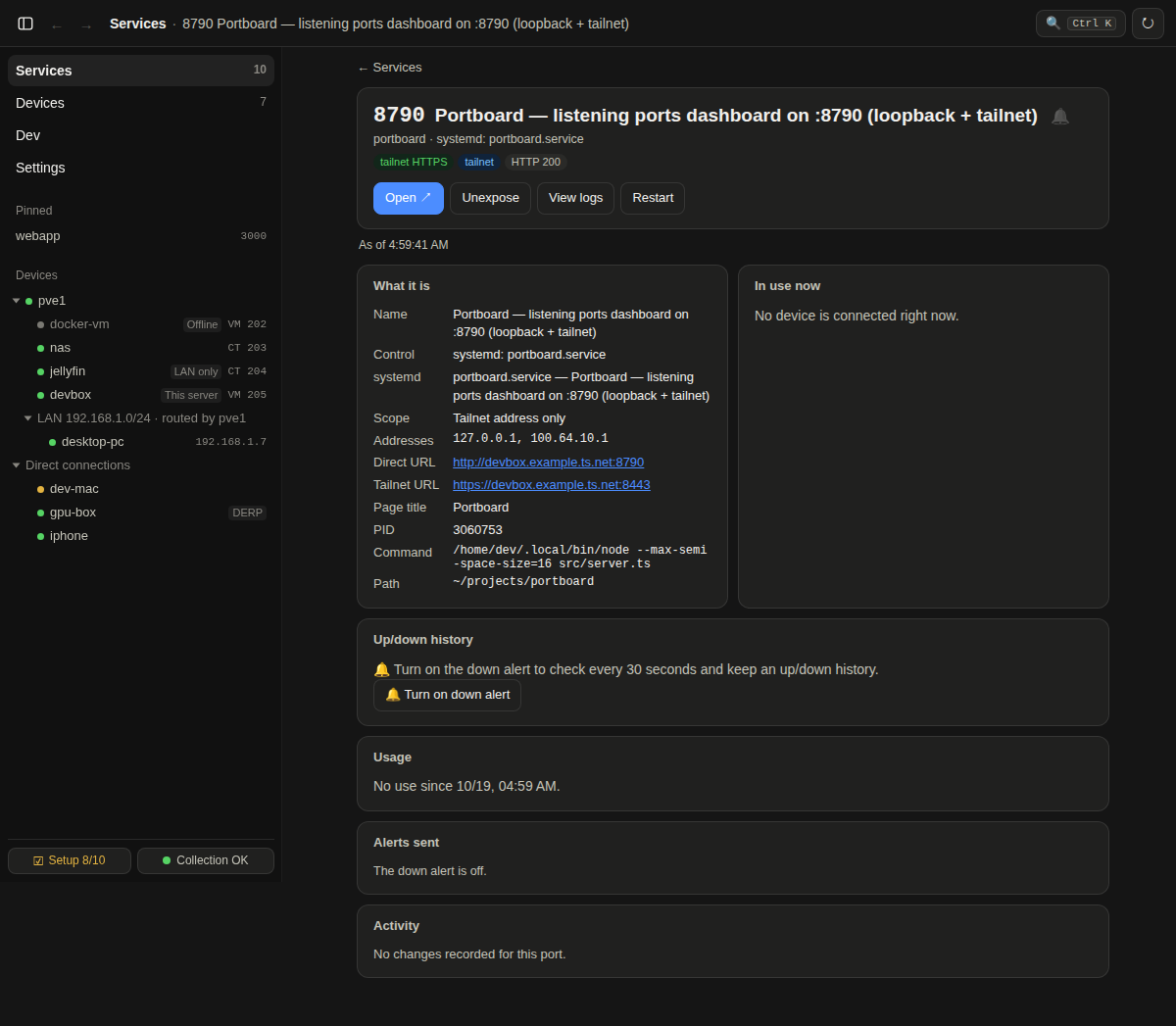Open the Tailnet URL https link

point(551,485)
